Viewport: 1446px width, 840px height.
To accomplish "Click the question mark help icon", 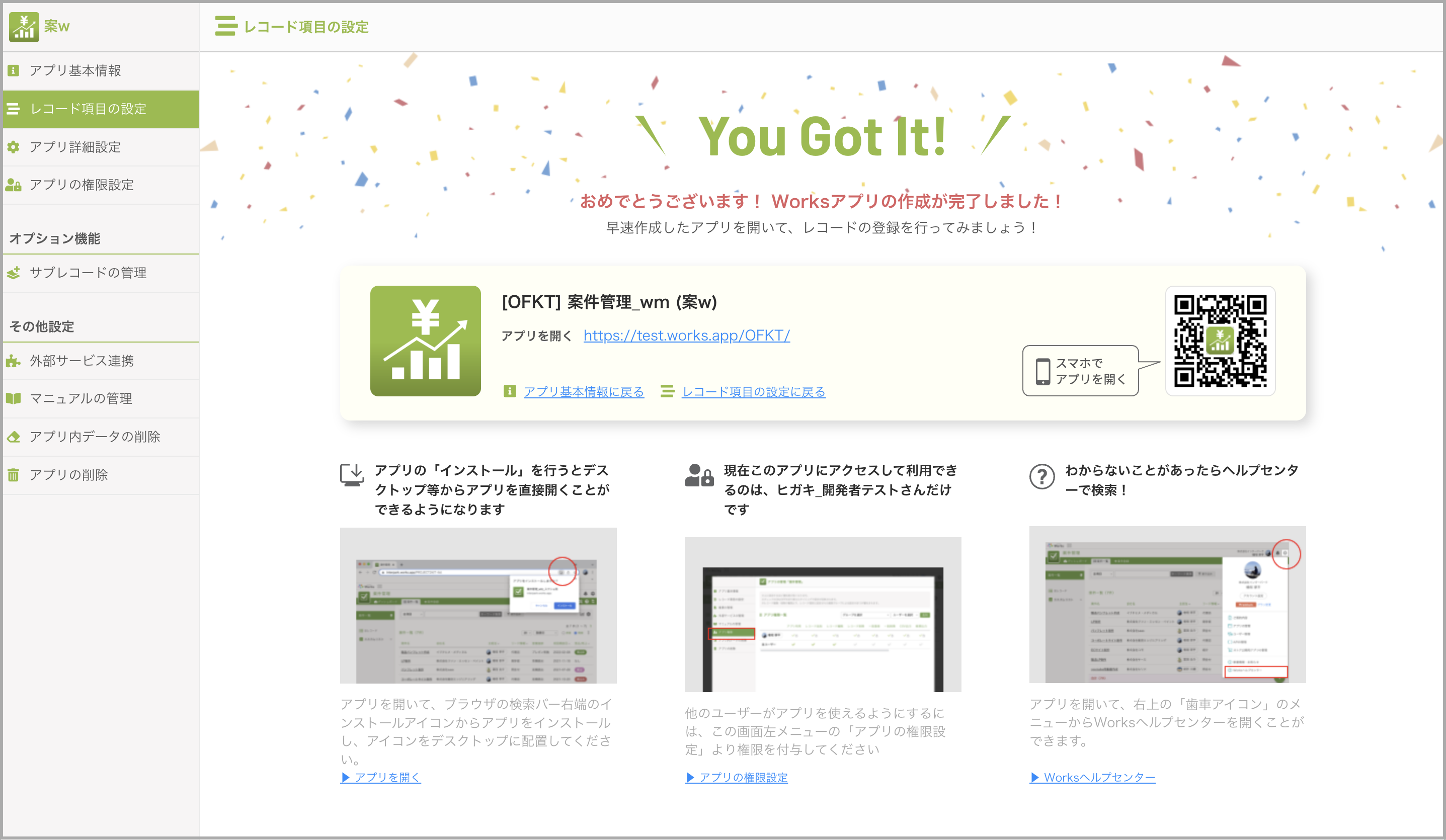I will pos(1042,476).
